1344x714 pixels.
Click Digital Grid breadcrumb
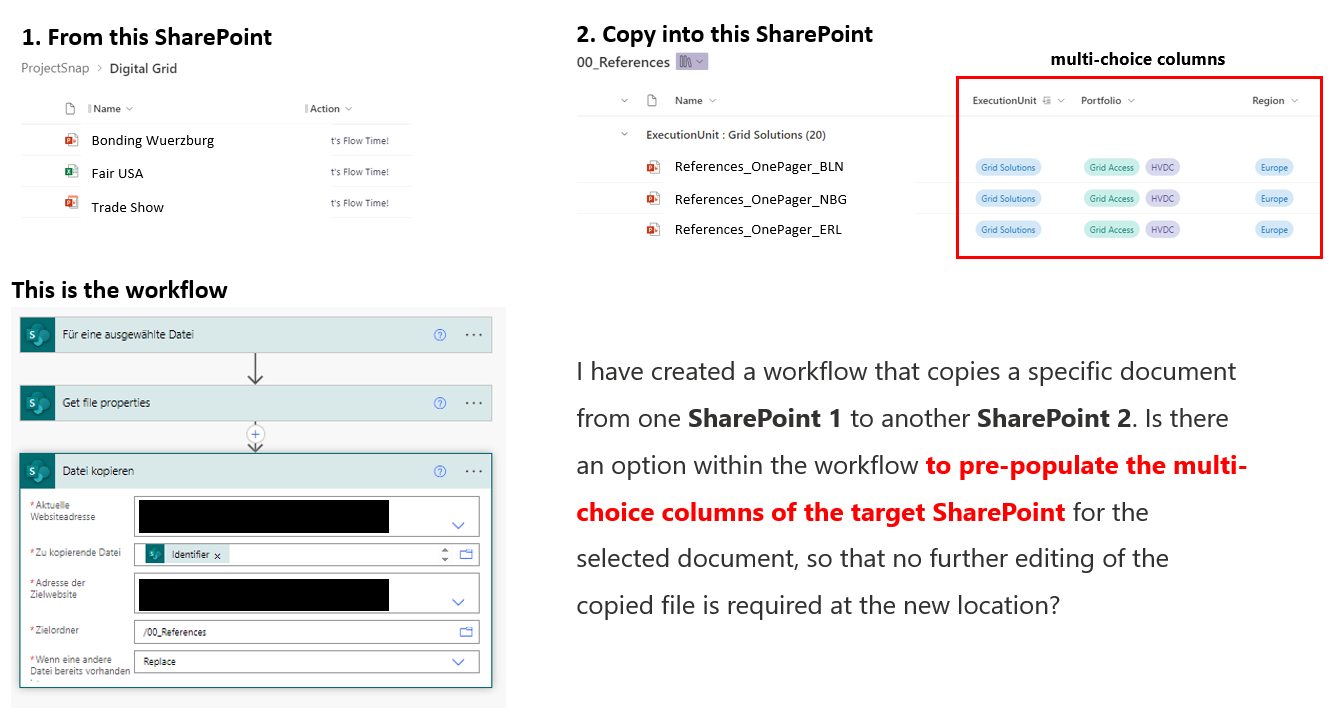(143, 68)
